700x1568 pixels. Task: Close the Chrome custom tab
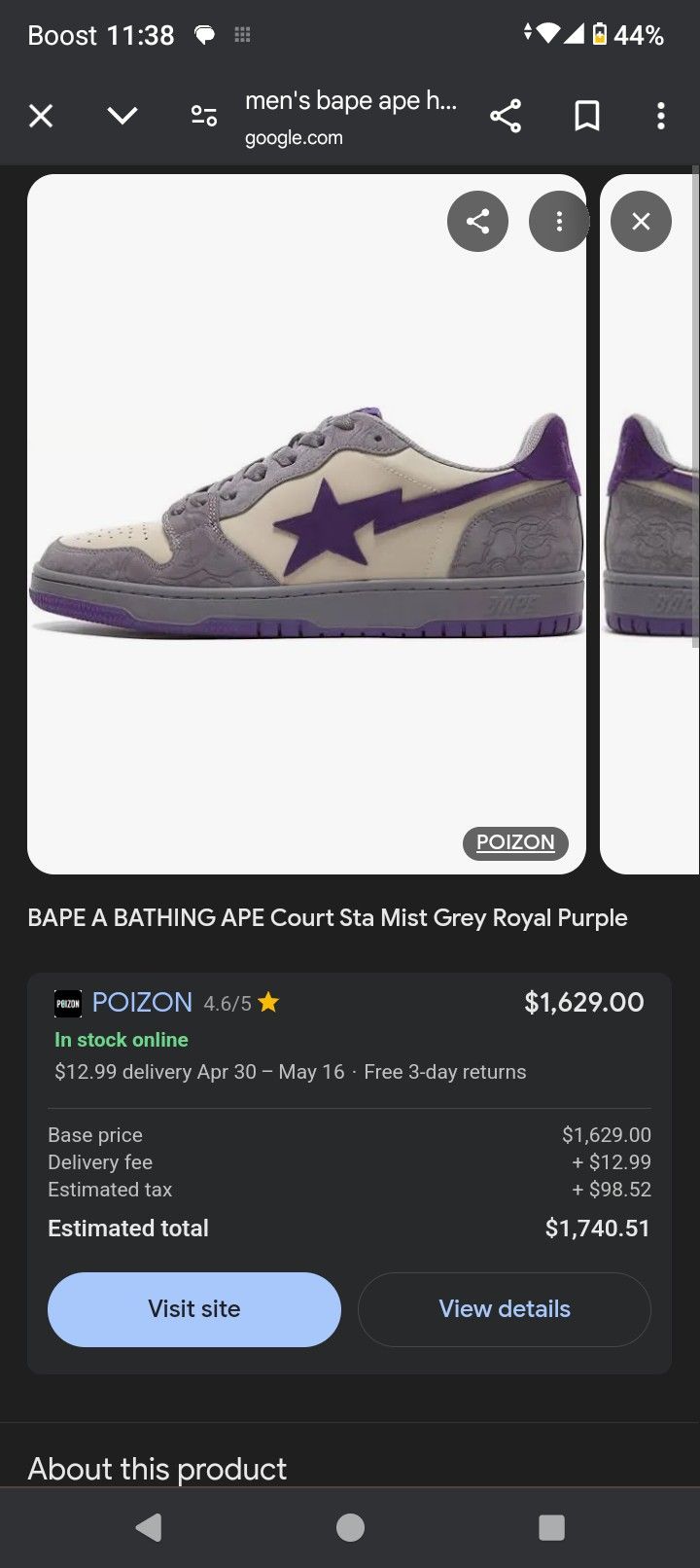41,117
